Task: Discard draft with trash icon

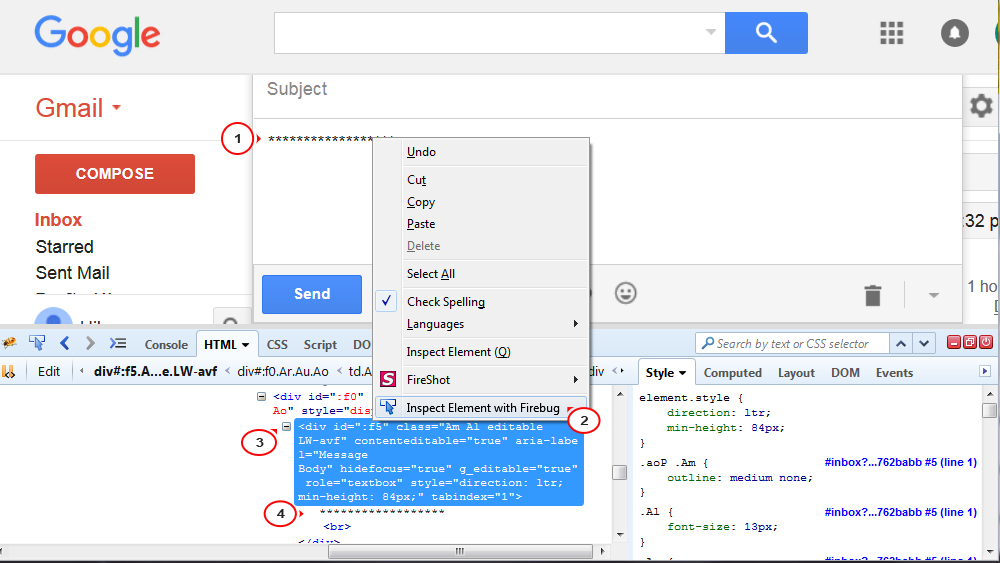Action: pyautogui.click(x=872, y=295)
